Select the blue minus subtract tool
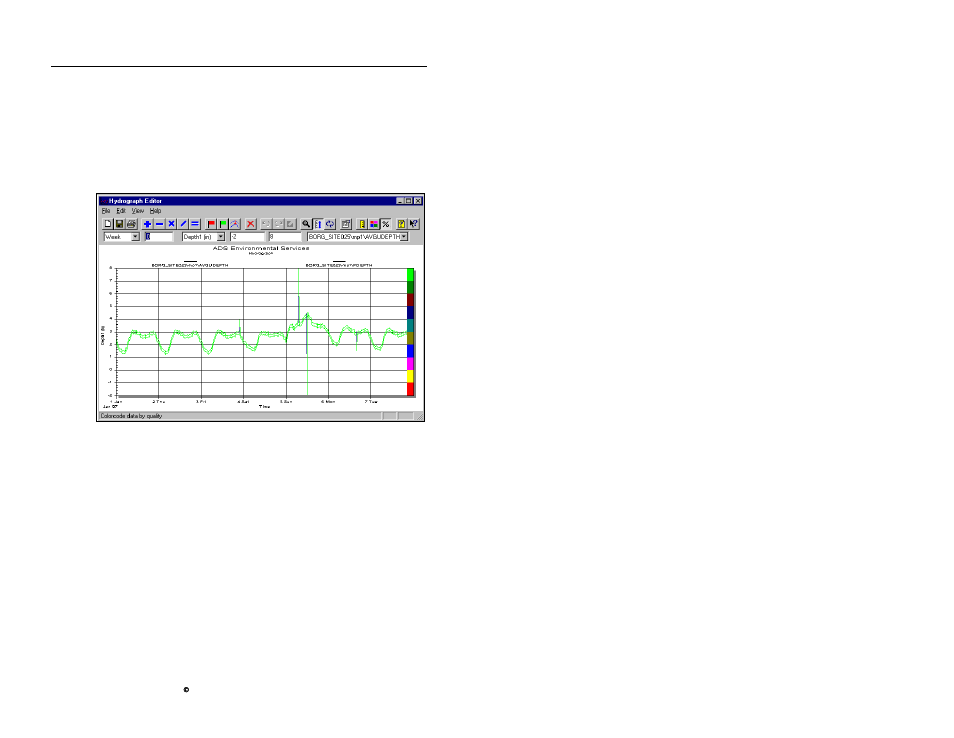Viewport: 954px width, 738px height. [159, 224]
